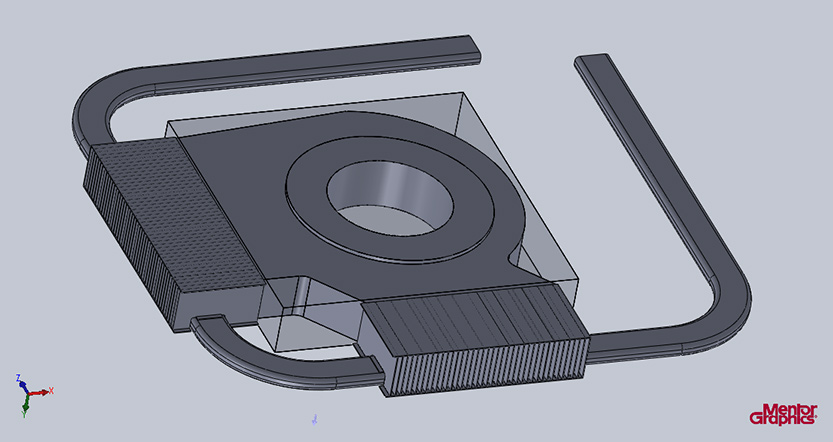Image resolution: width=833 pixels, height=442 pixels.
Task: Select the curved notch on the housing's right side
Action: click(x=517, y=258)
